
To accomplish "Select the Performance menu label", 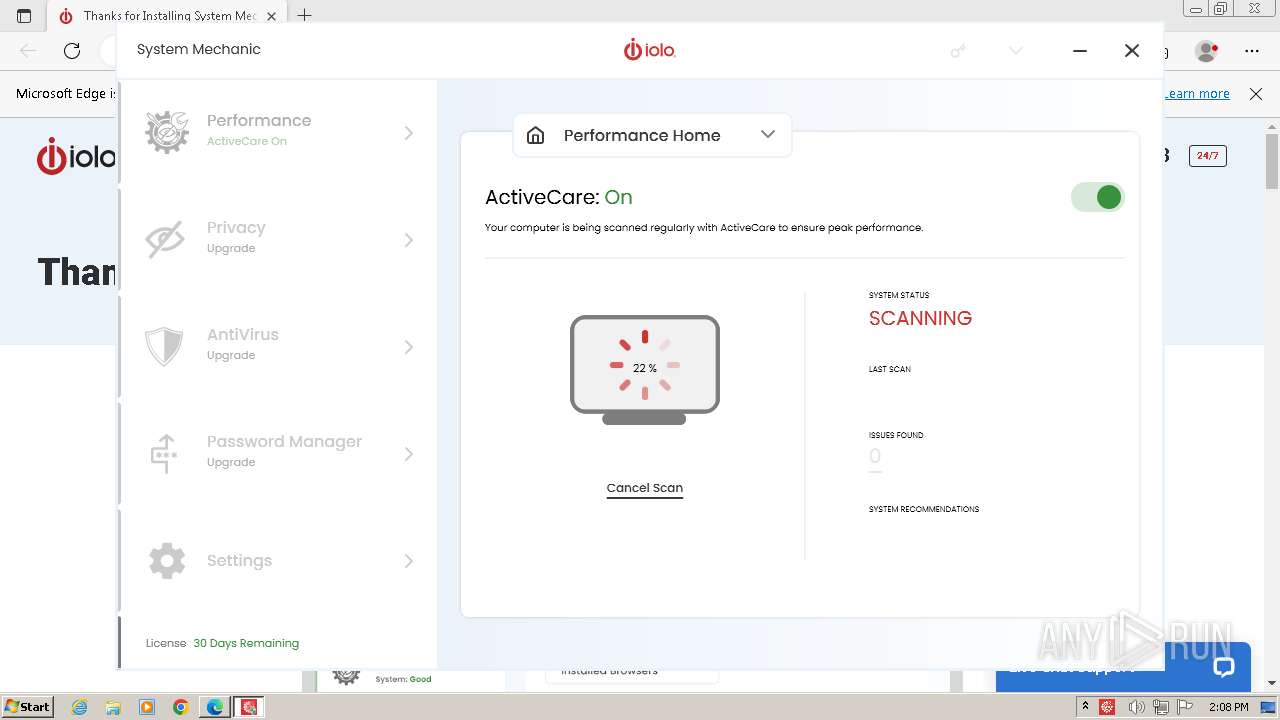I will [259, 120].
